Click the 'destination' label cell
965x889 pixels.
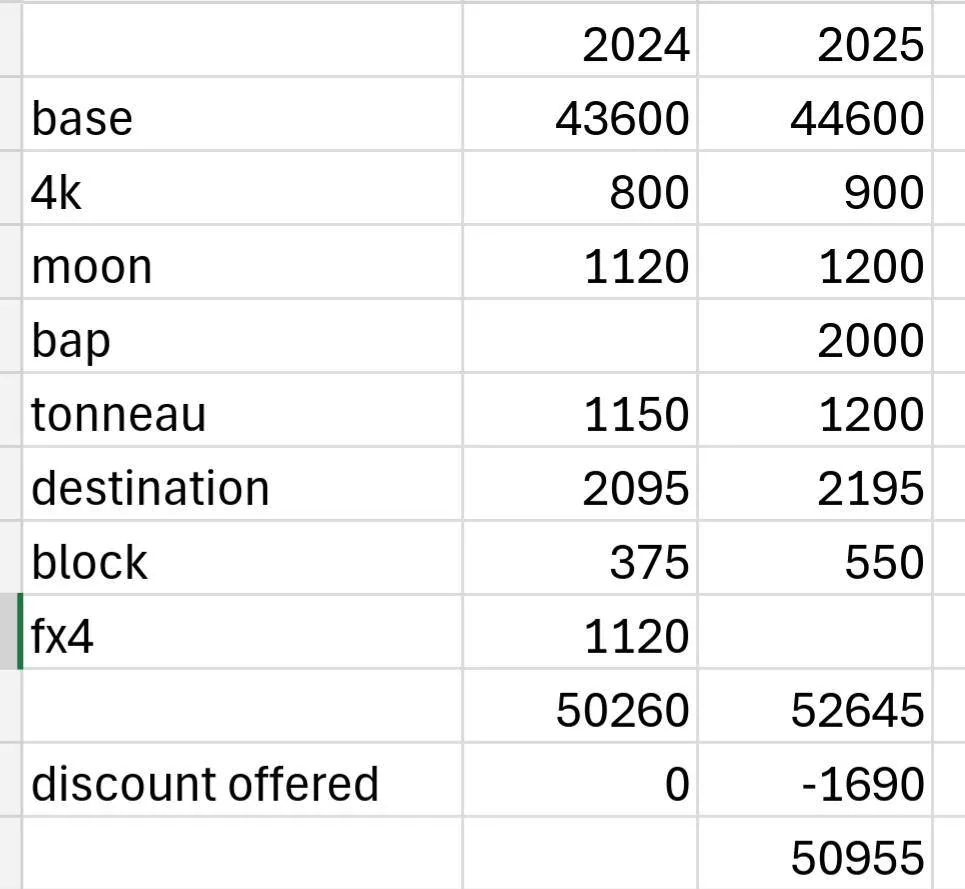click(242, 484)
